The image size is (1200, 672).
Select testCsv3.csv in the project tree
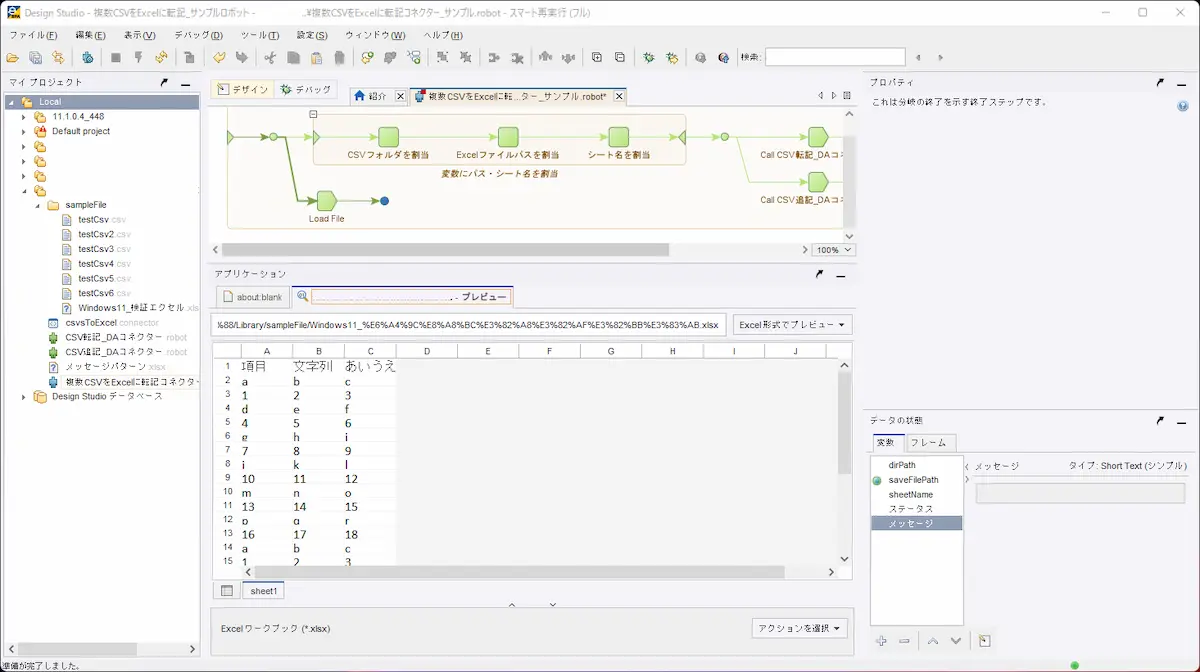tap(105, 249)
